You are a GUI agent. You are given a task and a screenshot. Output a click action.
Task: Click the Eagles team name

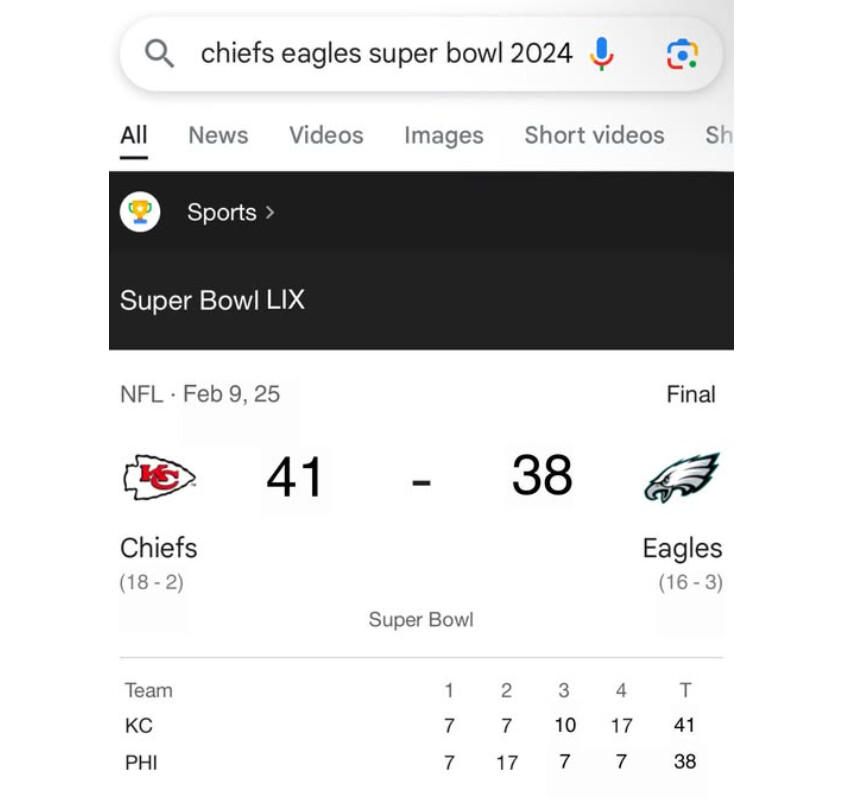(x=682, y=548)
